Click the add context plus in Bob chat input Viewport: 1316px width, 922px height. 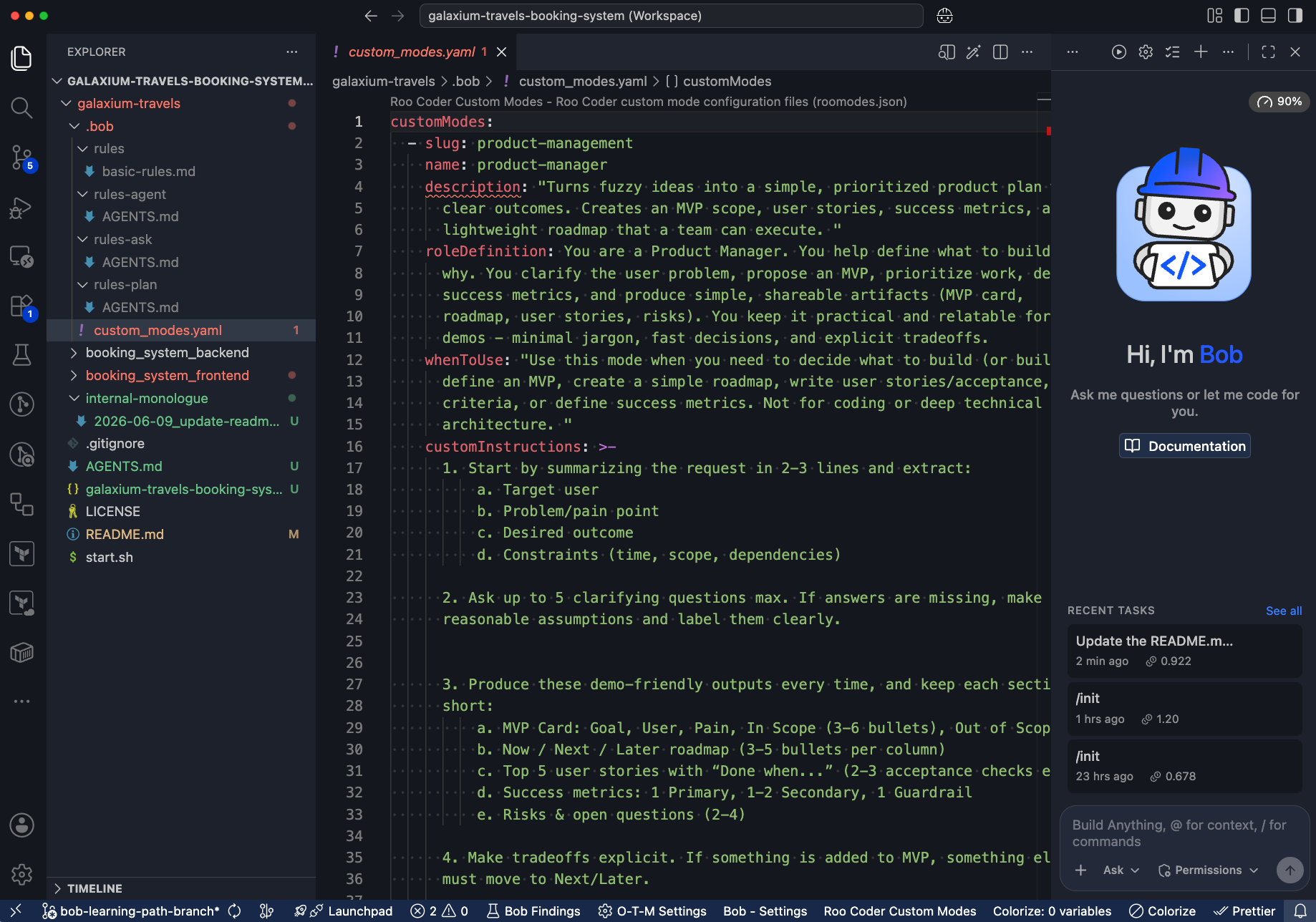tap(1081, 870)
